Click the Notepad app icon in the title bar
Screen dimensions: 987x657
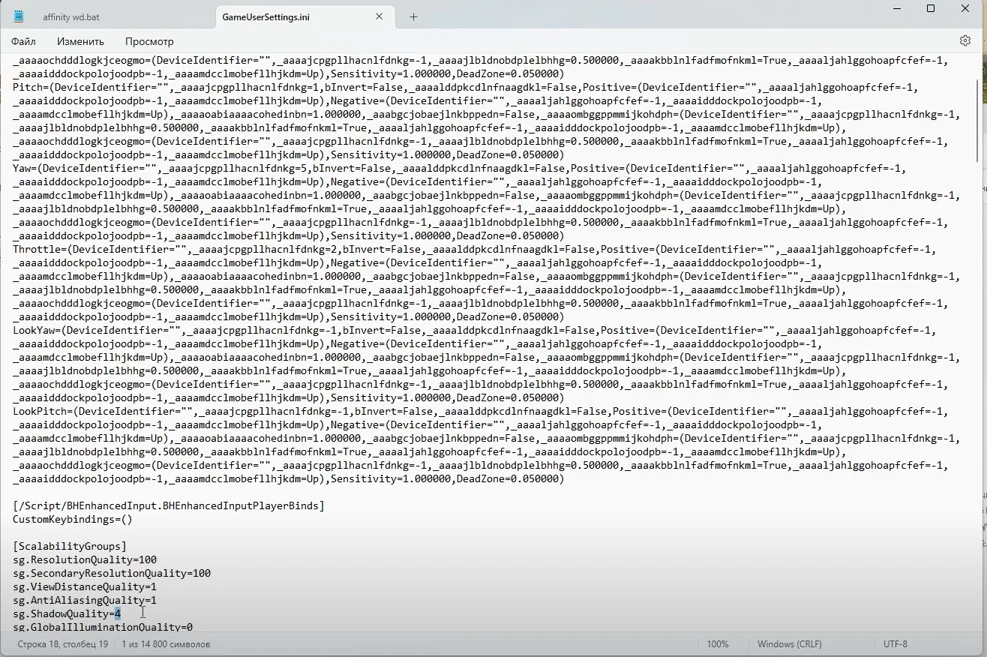point(19,17)
